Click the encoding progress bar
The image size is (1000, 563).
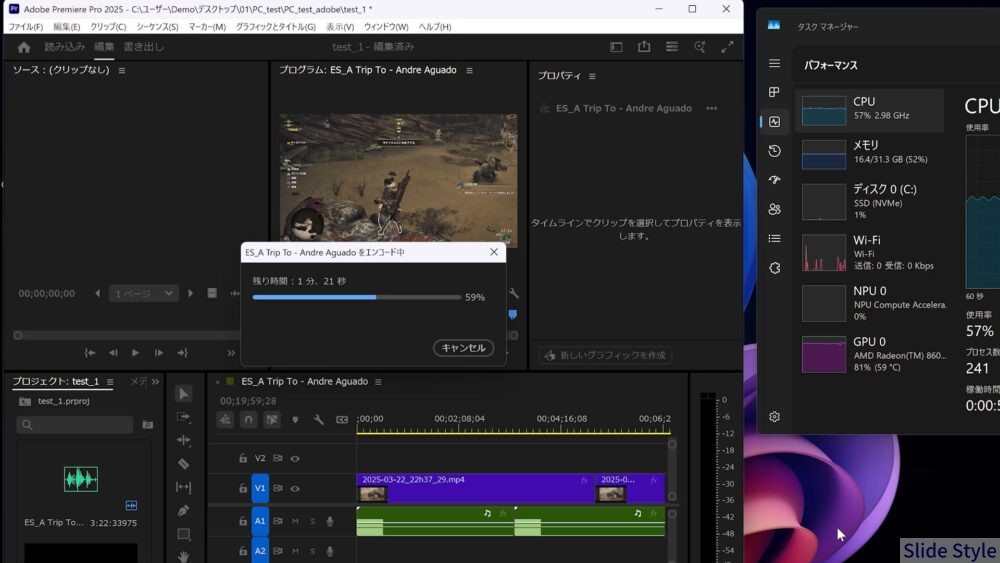[x=357, y=297]
